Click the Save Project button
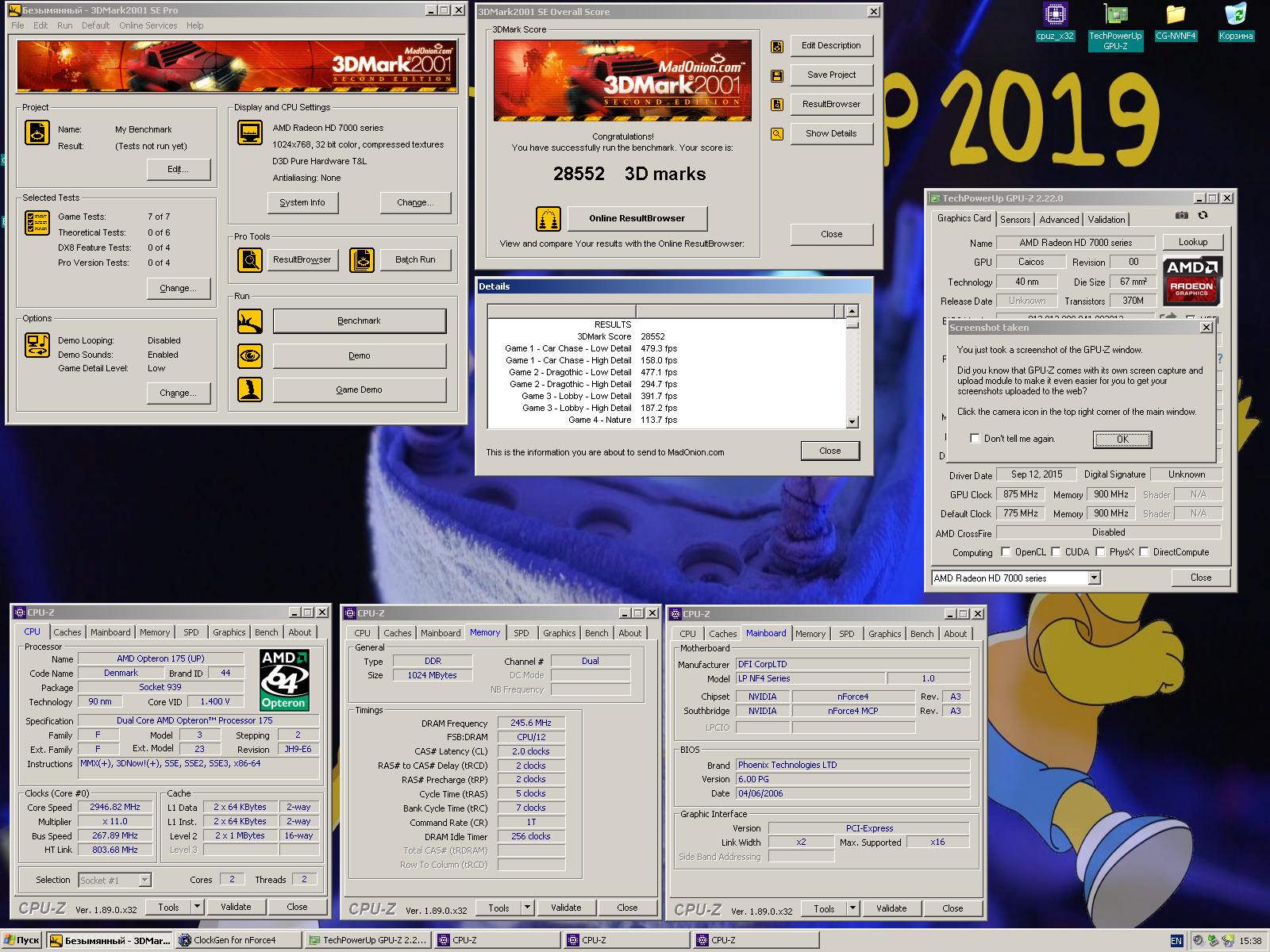The image size is (1270, 952). pos(832,75)
